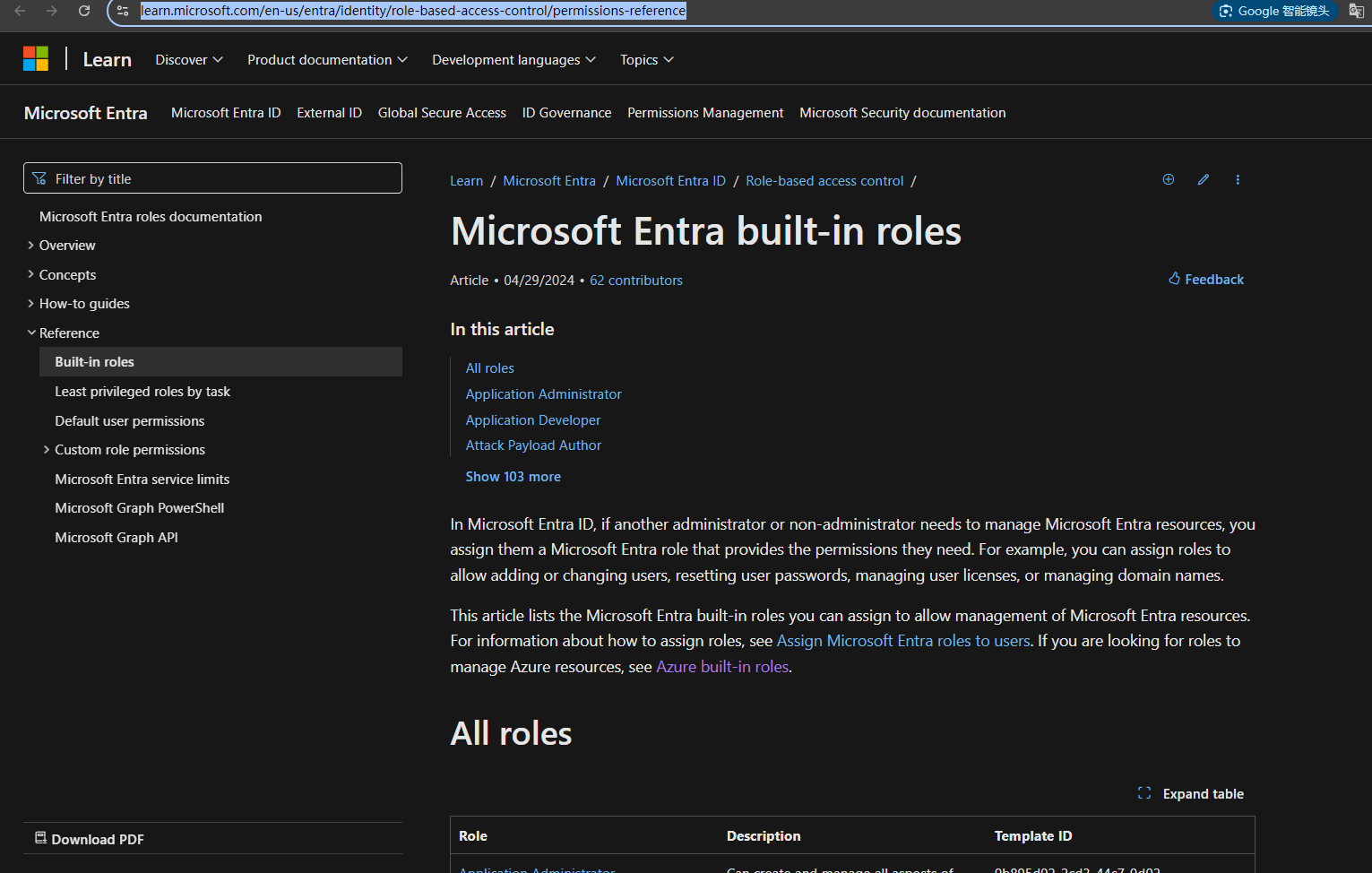Collapse the Reference tree section
This screenshot has height=873, width=1372.
click(31, 333)
